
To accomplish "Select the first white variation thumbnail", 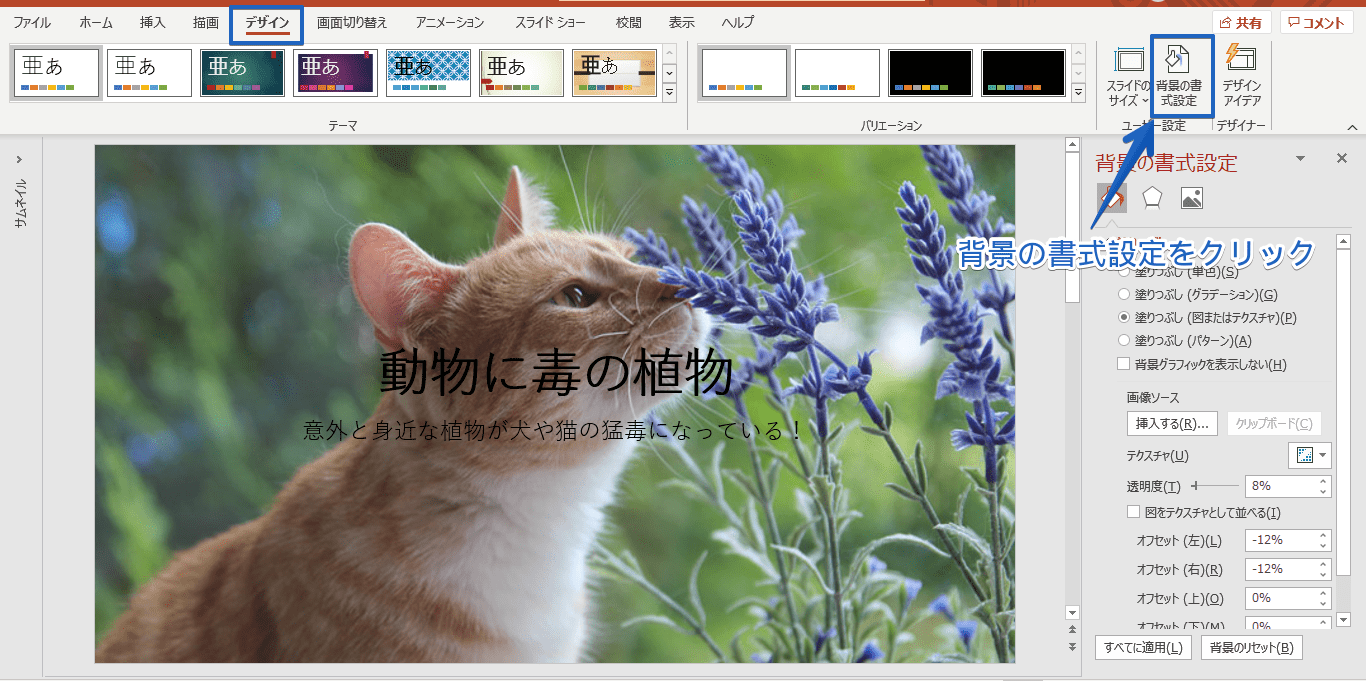I will tap(743, 72).
